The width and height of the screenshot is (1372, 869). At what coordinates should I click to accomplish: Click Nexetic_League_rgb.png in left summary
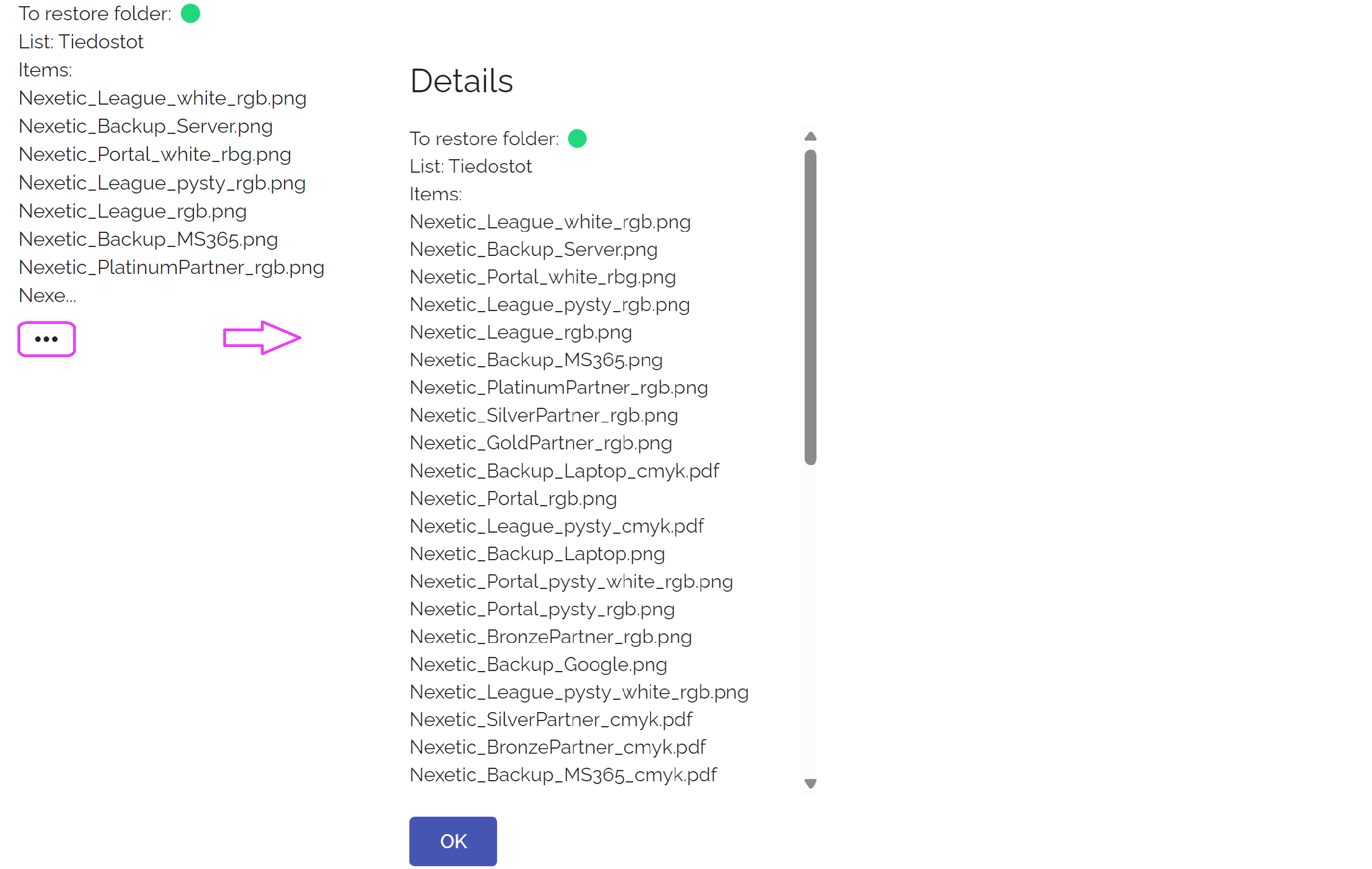click(x=133, y=211)
